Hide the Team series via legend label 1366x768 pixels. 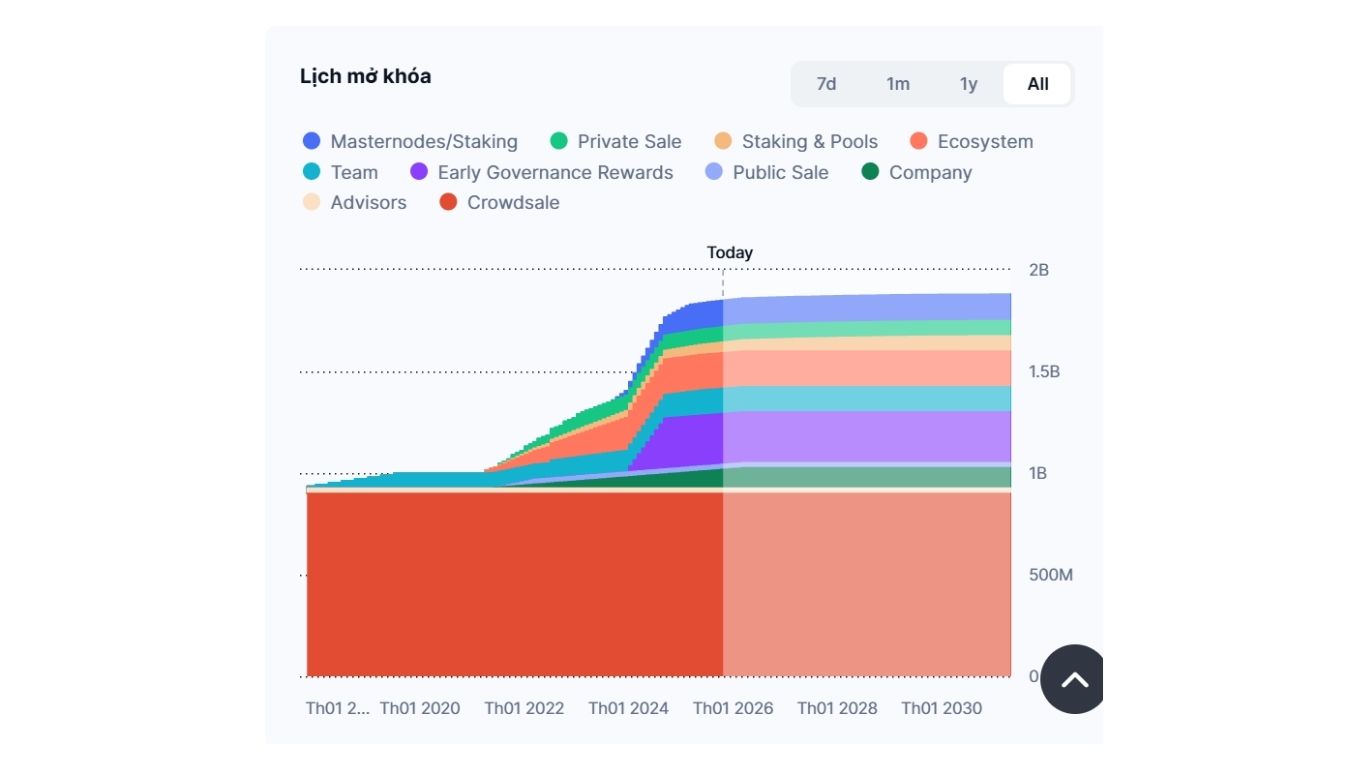[354, 173]
